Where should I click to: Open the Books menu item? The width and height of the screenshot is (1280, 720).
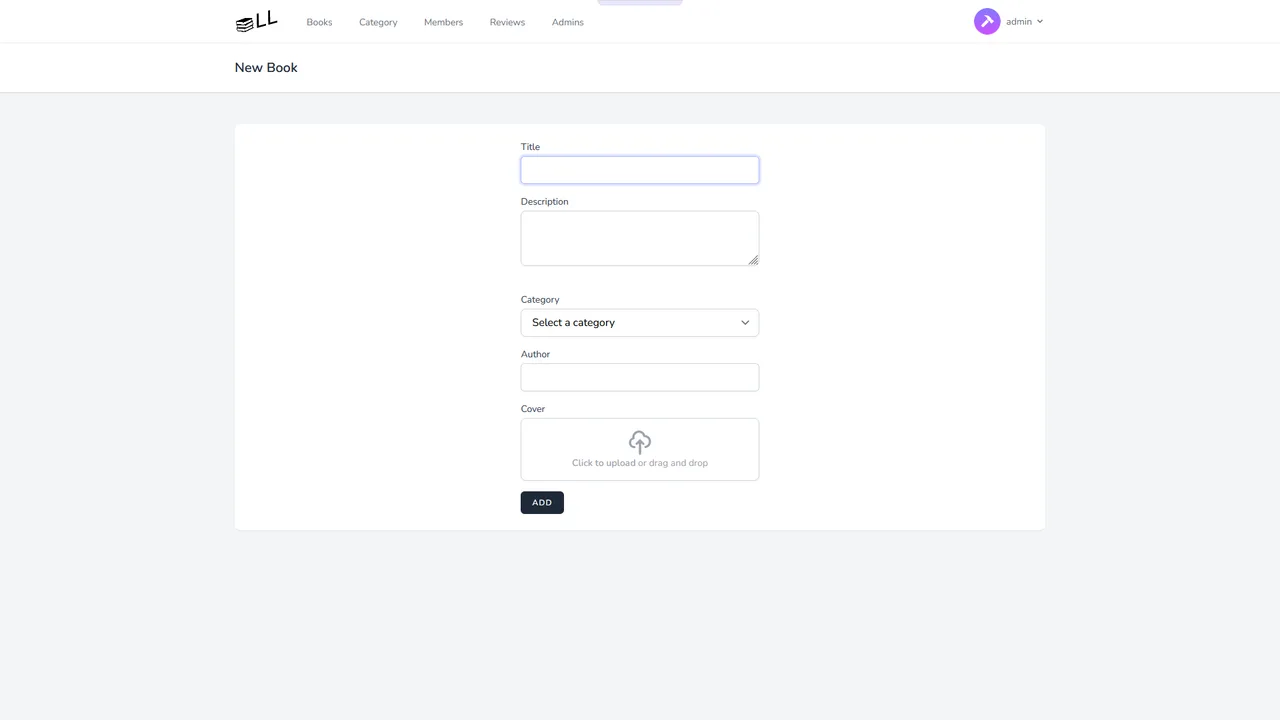click(x=319, y=22)
